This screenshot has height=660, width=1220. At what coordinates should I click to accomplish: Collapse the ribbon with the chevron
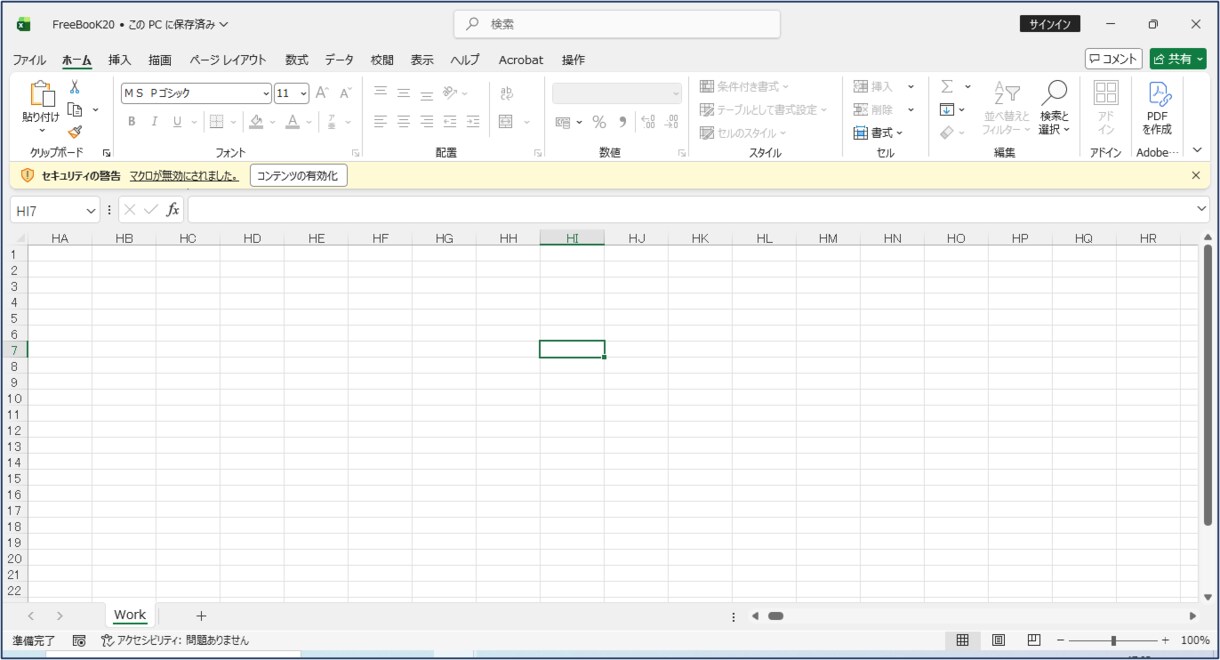(1197, 150)
